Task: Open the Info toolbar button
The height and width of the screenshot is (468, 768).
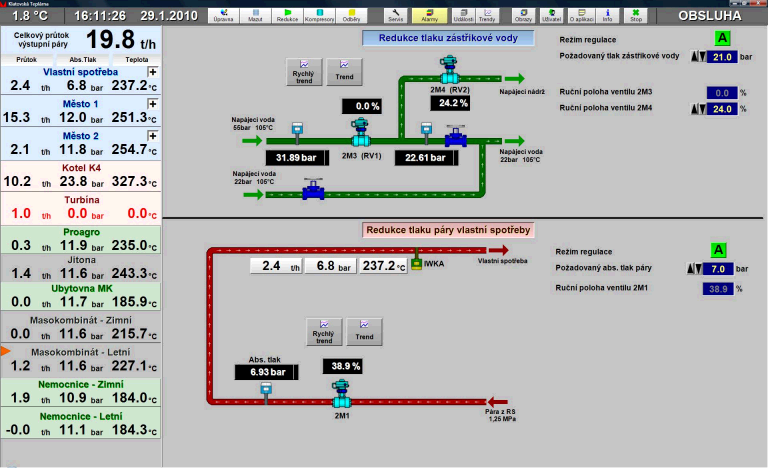Action: click(607, 16)
